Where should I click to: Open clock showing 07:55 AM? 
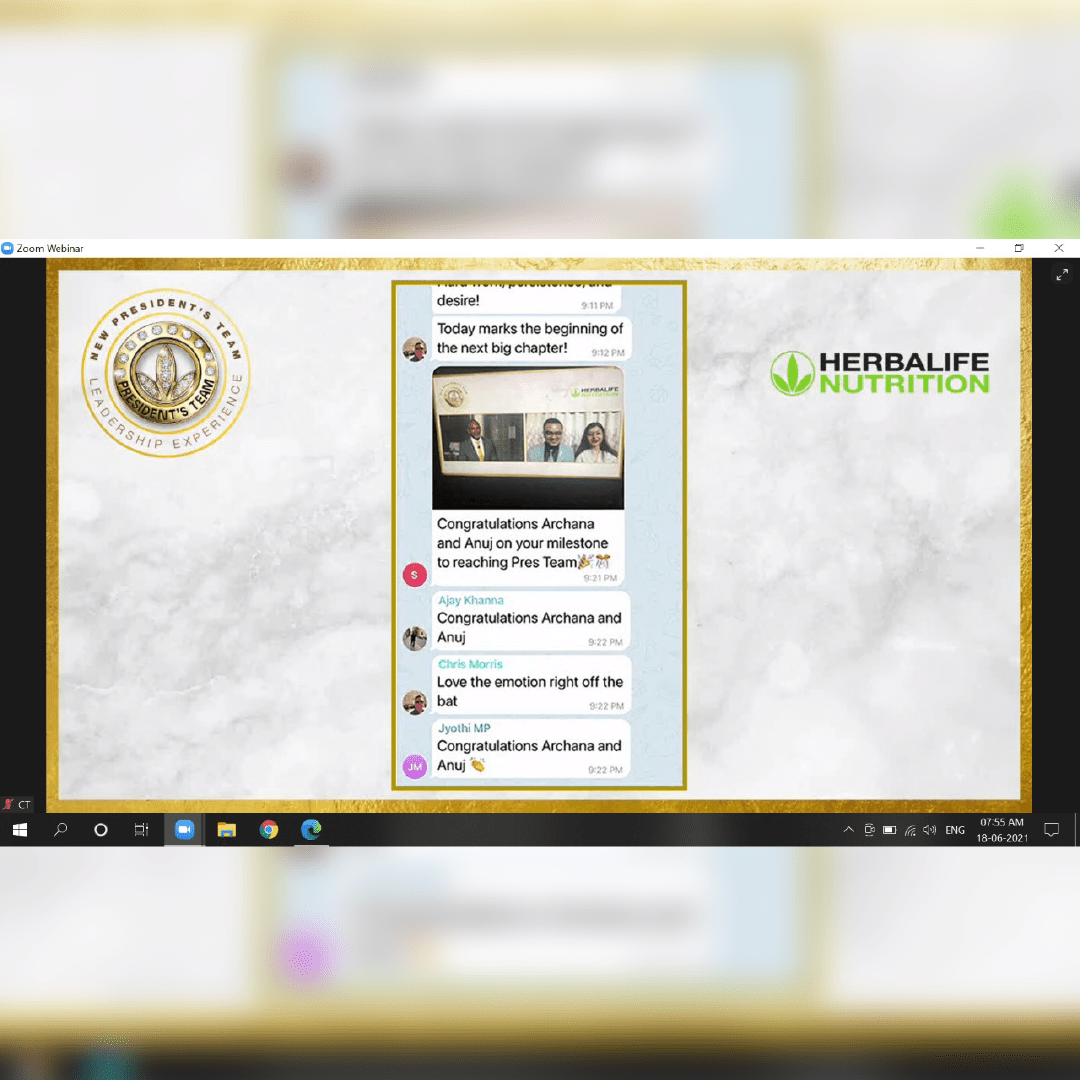(1001, 830)
